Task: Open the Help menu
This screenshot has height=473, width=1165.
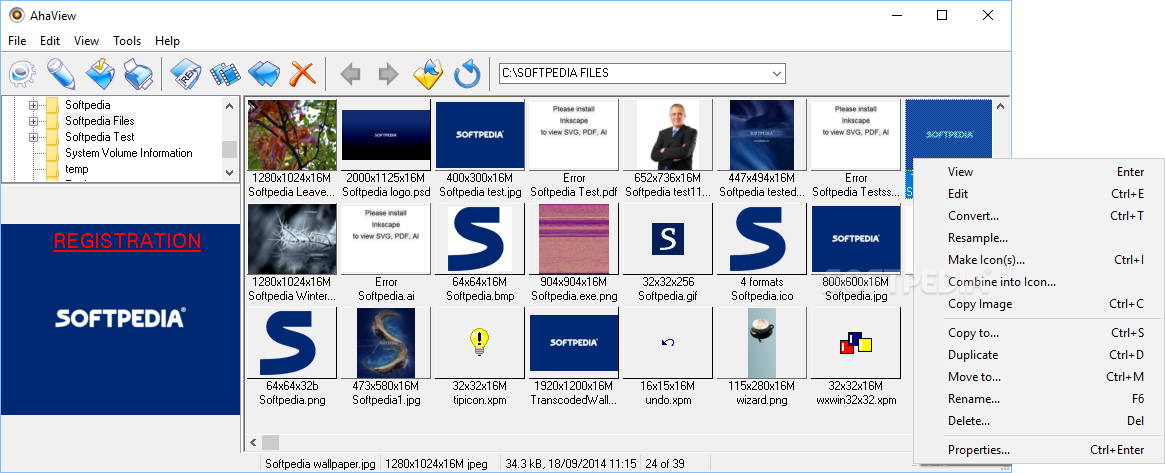Action: coord(167,41)
